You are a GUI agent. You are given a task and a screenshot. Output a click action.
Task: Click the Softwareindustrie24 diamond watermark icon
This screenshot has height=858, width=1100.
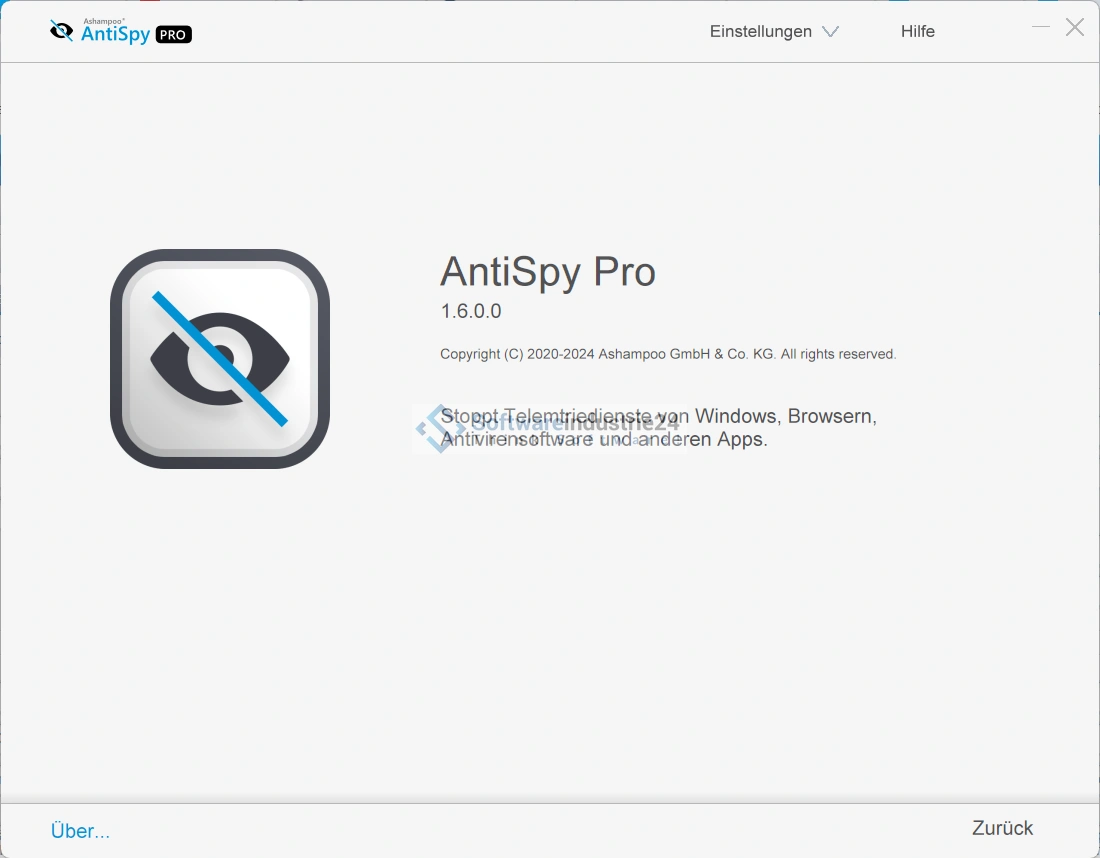tap(439, 428)
